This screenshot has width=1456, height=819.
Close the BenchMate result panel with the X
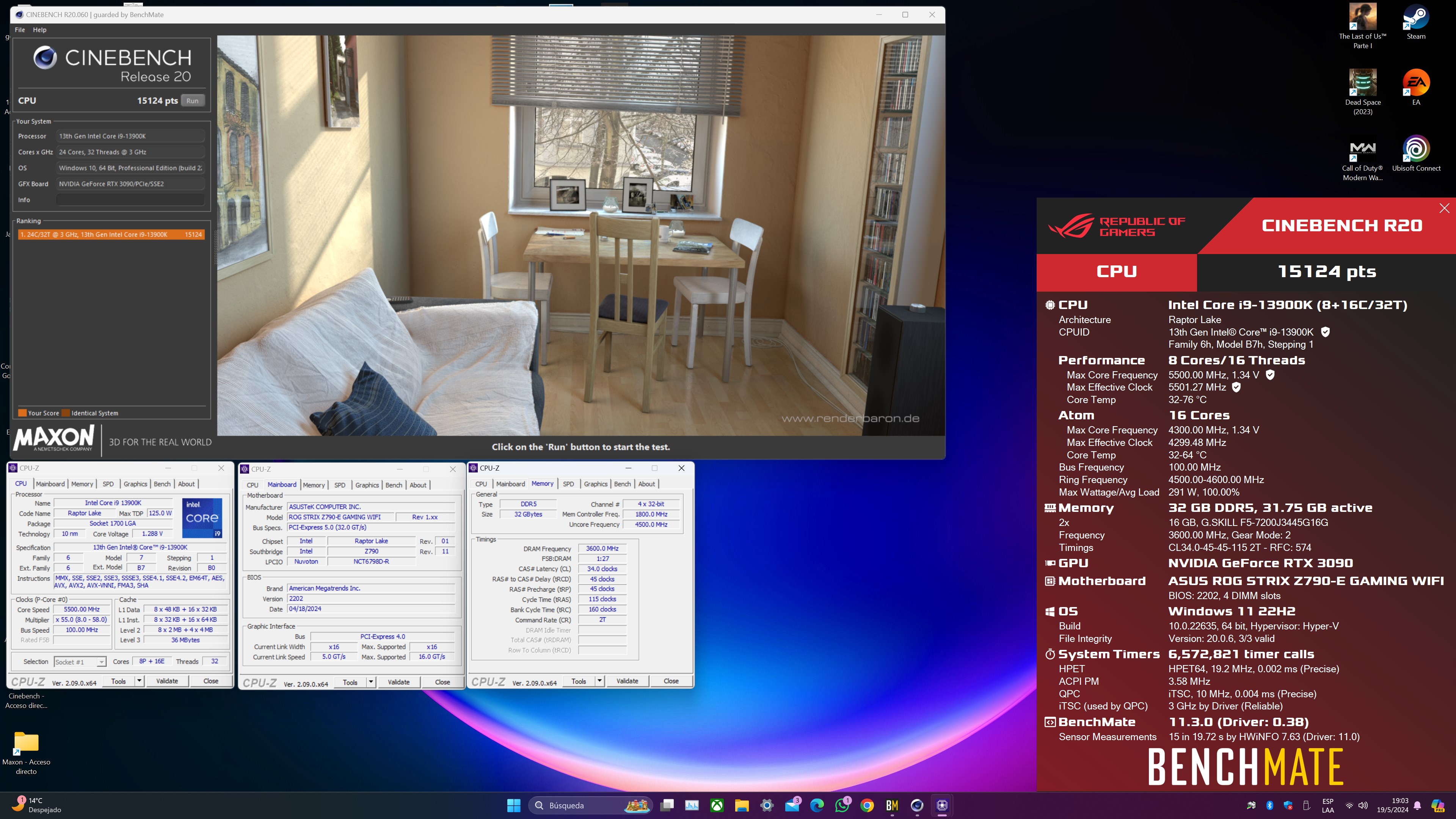click(1444, 208)
